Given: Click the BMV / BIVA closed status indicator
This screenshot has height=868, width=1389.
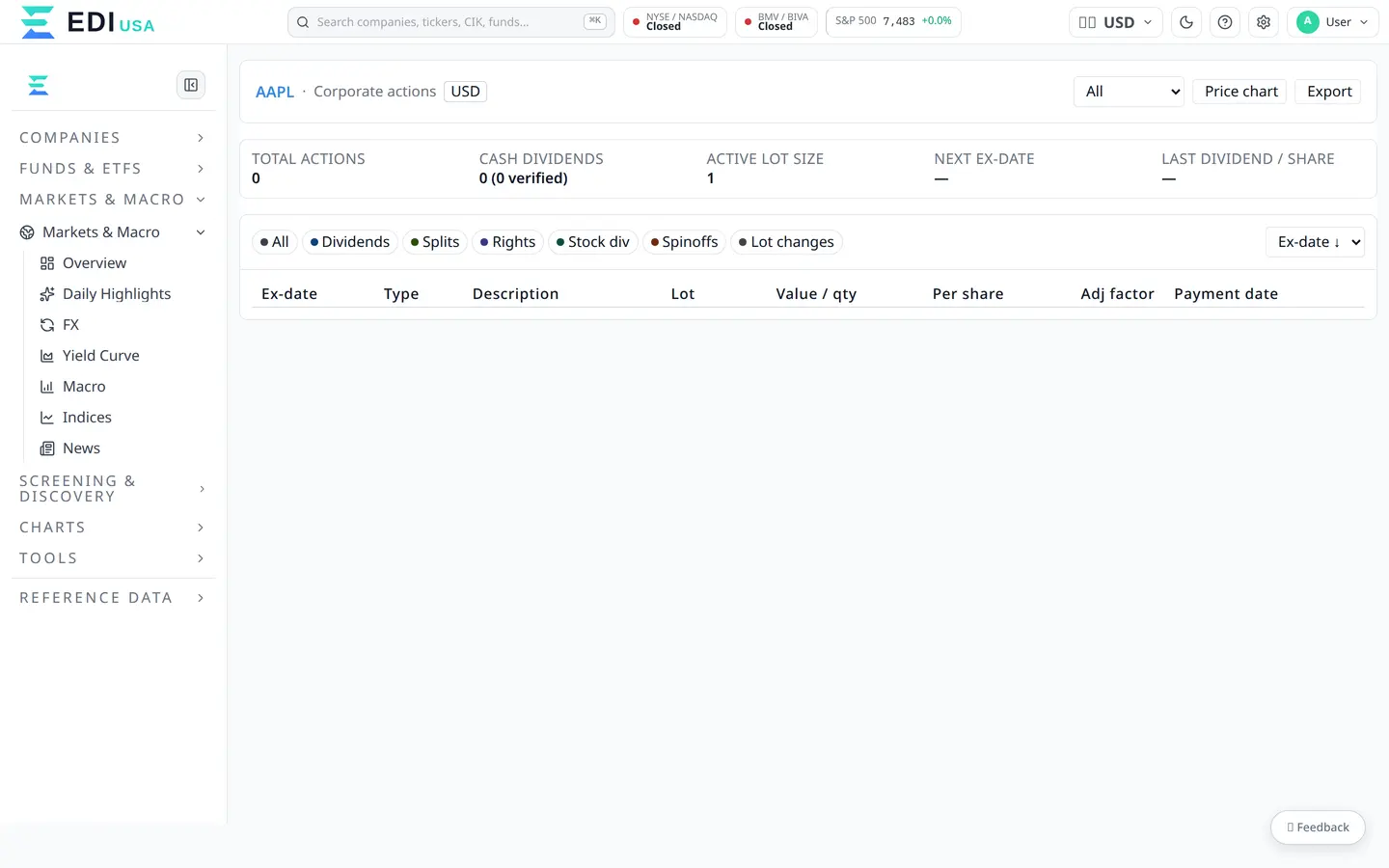Looking at the screenshot, I should pos(776,22).
